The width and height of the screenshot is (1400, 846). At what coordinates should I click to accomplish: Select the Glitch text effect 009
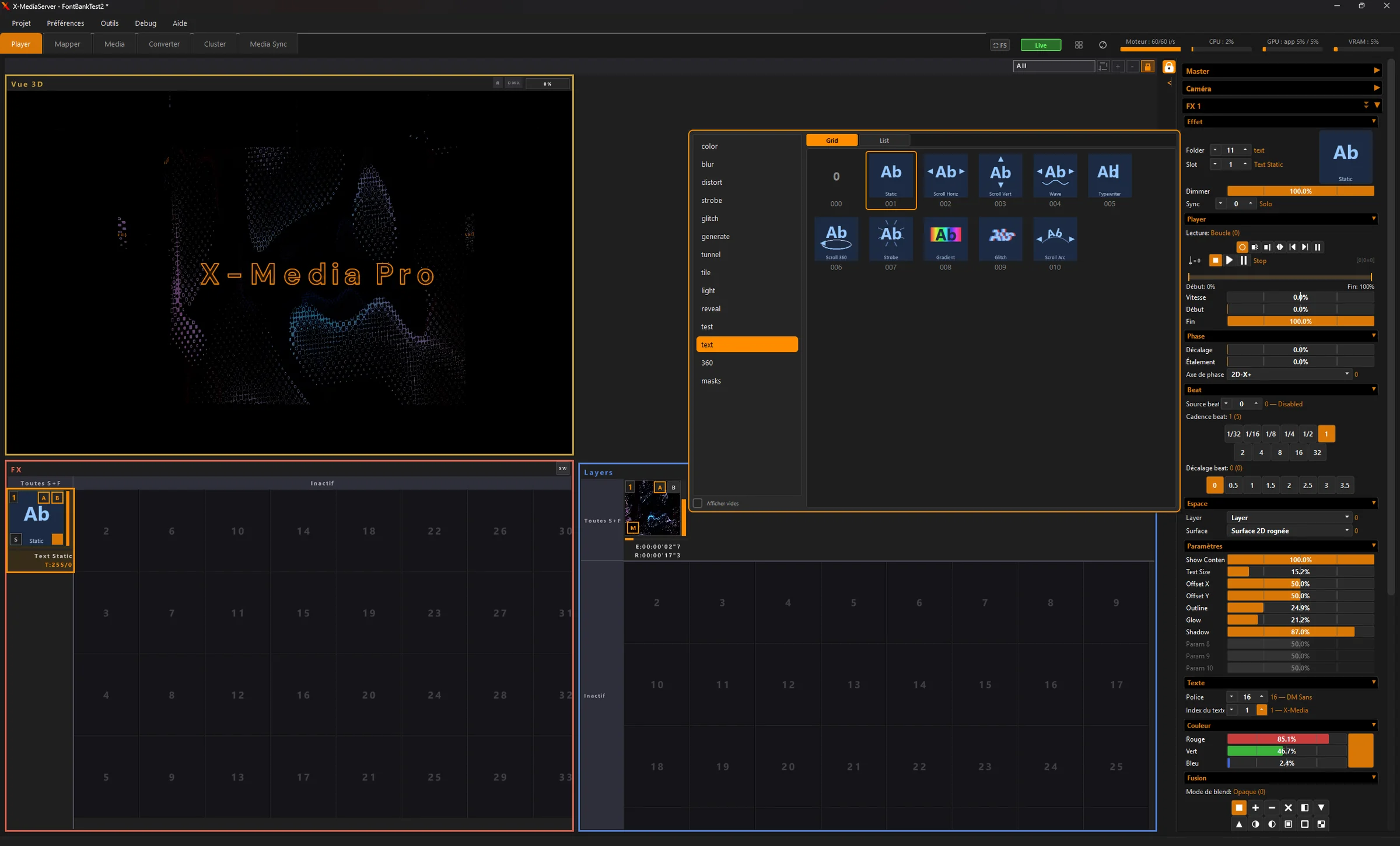tap(1000, 239)
